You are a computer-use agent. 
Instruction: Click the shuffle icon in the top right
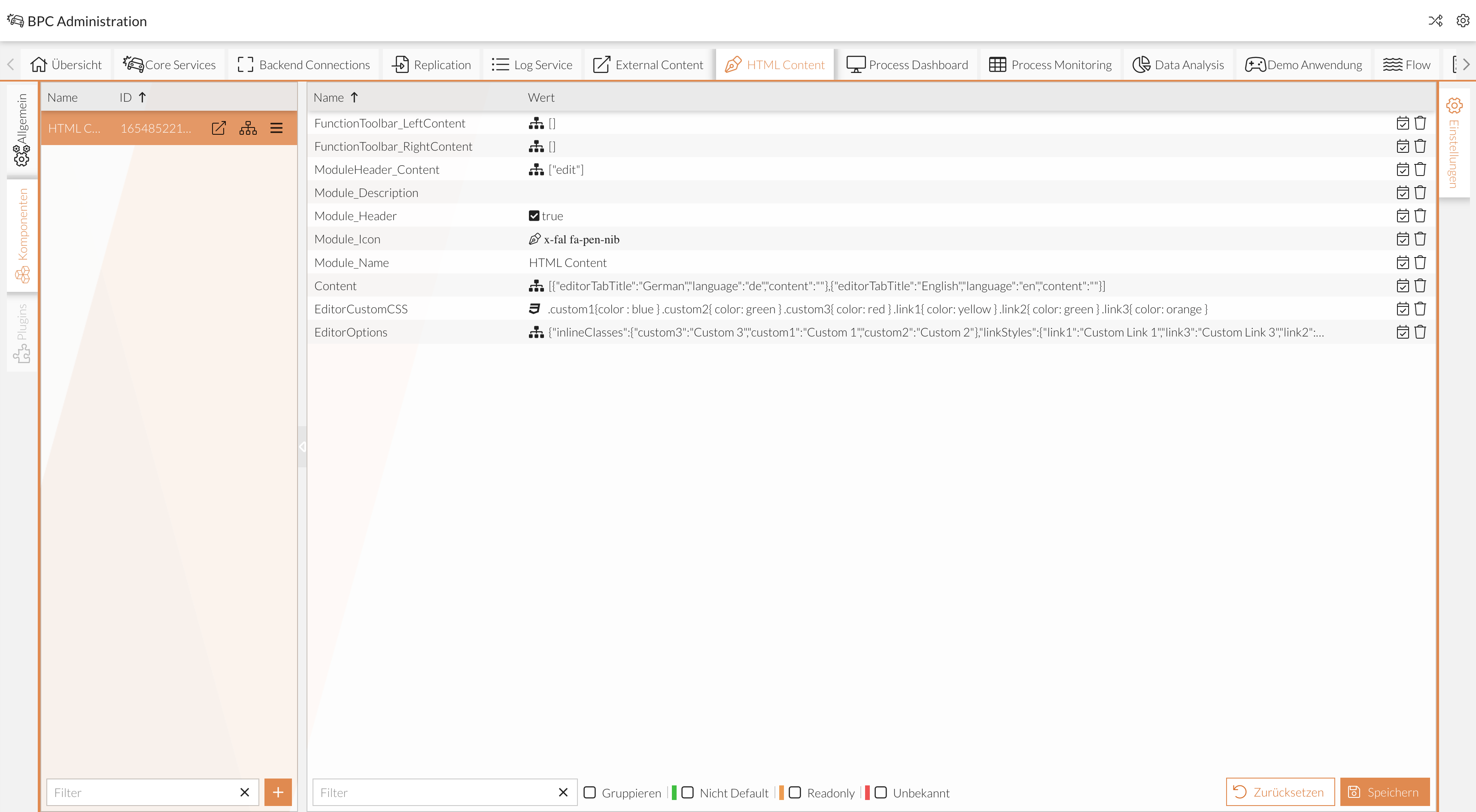pos(1436,21)
